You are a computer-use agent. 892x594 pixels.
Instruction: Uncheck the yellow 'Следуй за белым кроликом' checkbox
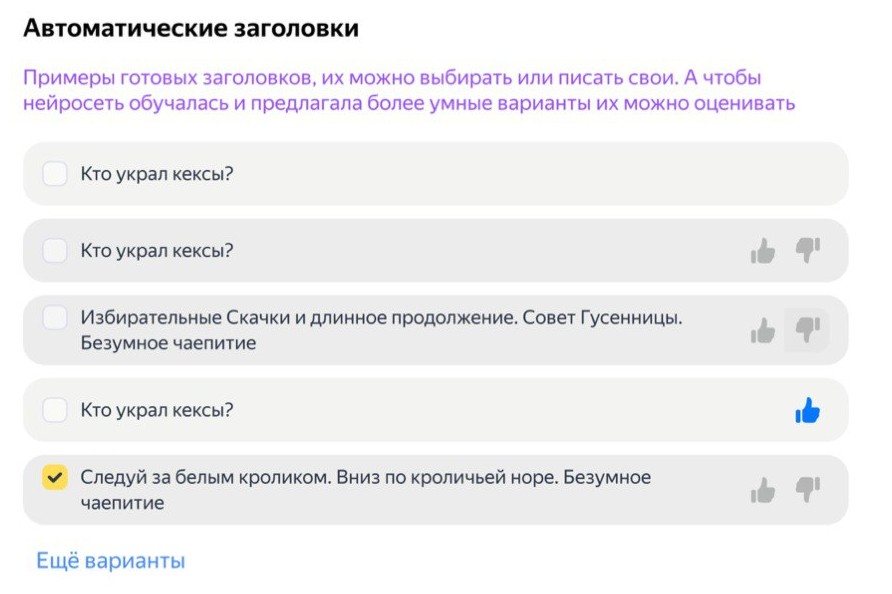point(55,477)
